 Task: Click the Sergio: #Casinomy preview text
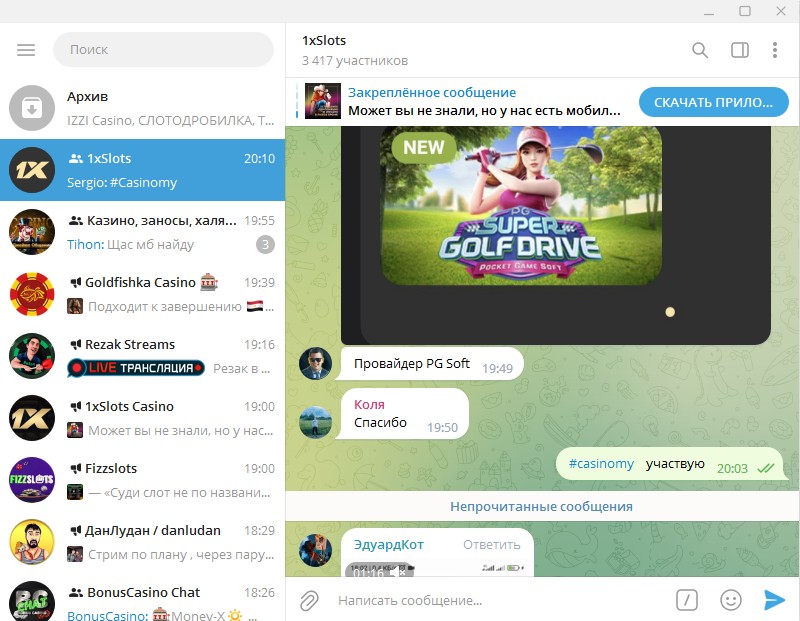tap(122, 183)
